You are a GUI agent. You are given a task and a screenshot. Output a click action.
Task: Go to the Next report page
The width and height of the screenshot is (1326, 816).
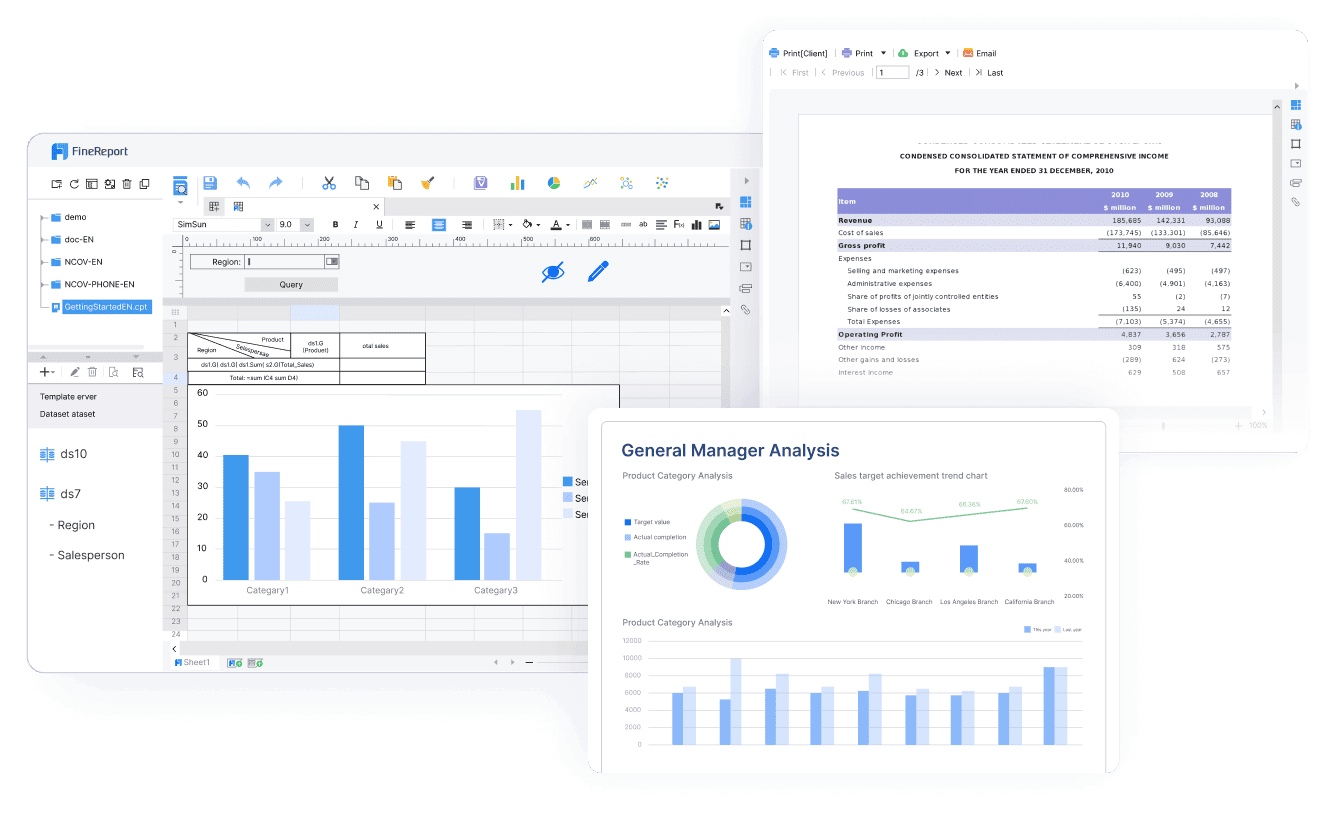coord(948,73)
